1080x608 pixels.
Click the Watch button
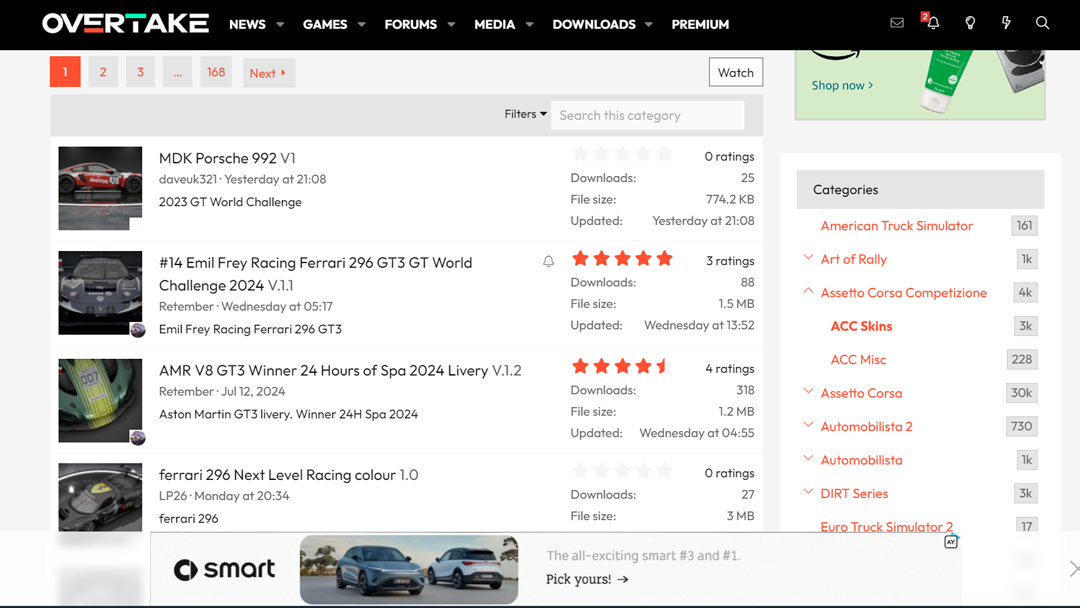(x=735, y=72)
